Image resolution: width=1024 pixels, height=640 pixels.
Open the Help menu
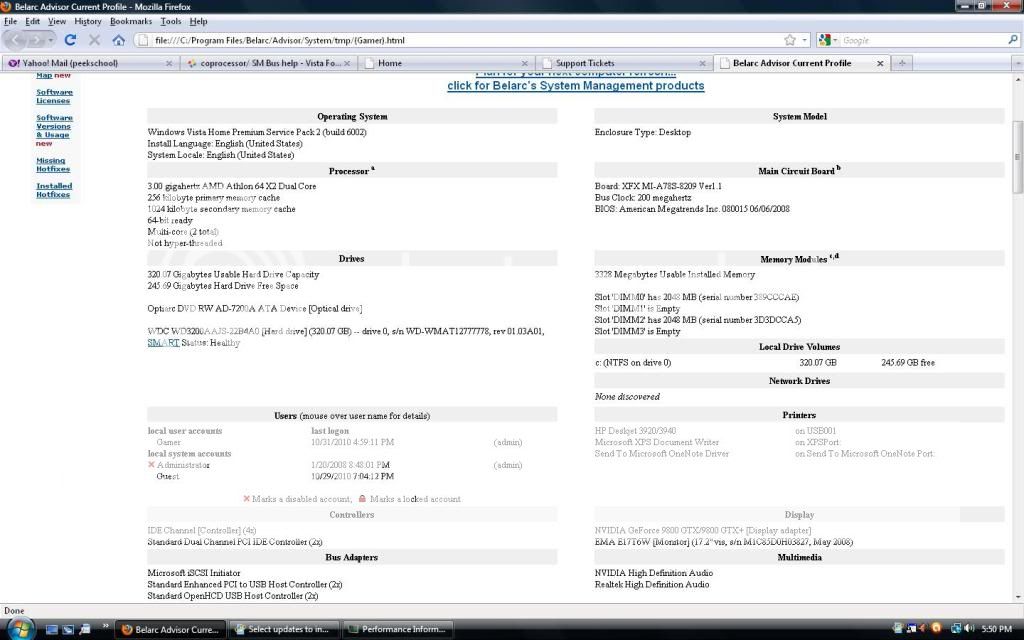click(x=198, y=22)
